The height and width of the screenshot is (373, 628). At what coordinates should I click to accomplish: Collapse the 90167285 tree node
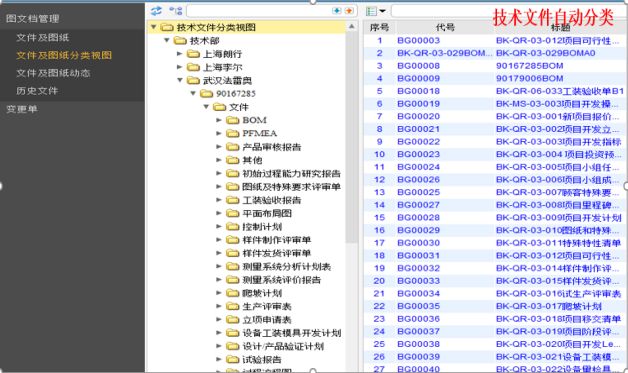[x=193, y=93]
